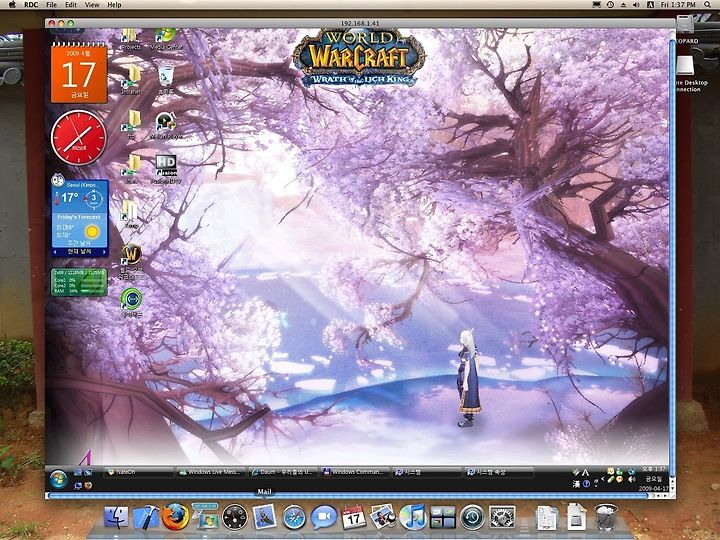Open the Apple menu
This screenshot has height=540, width=720.
[12, 5]
